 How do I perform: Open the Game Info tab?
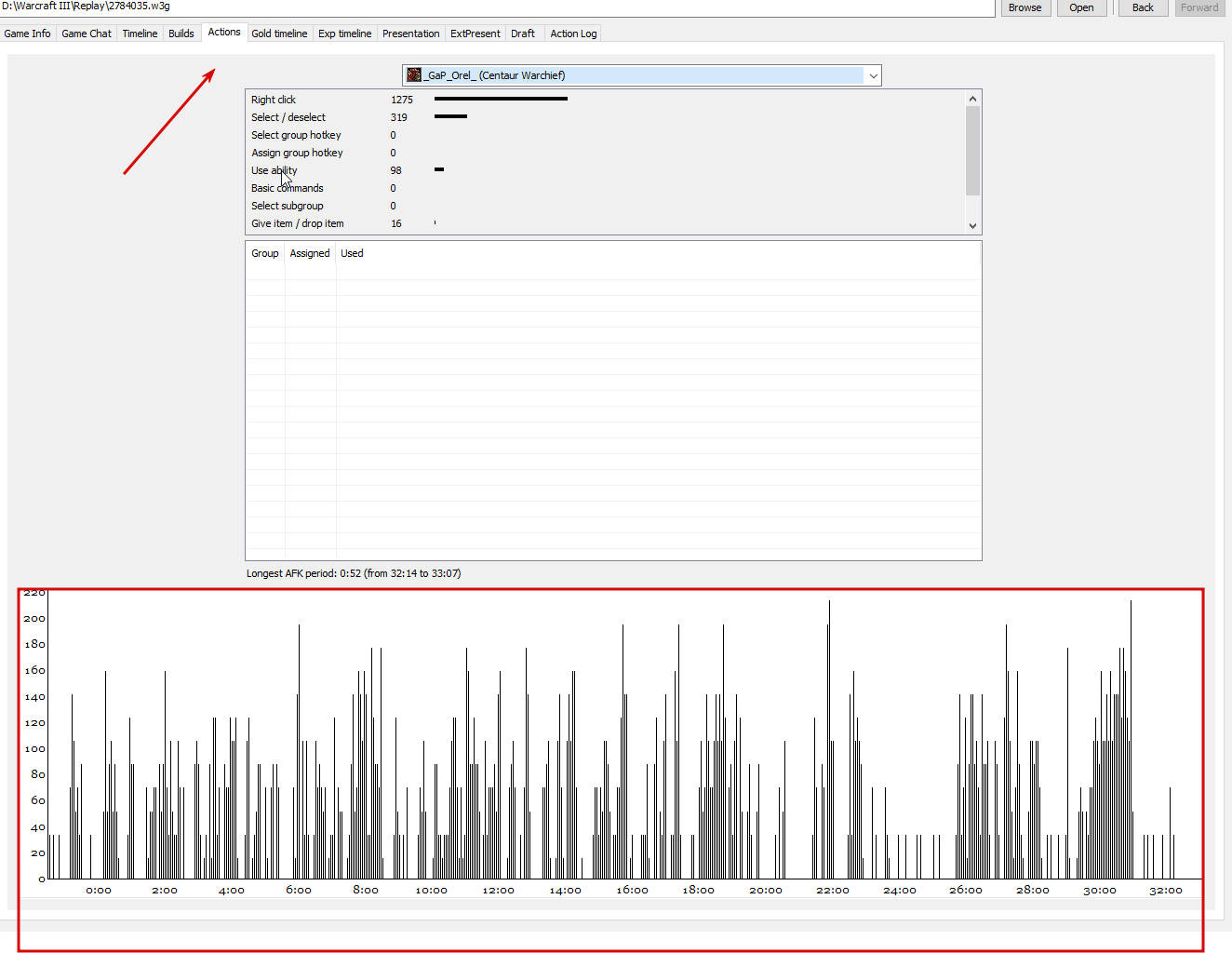click(28, 34)
